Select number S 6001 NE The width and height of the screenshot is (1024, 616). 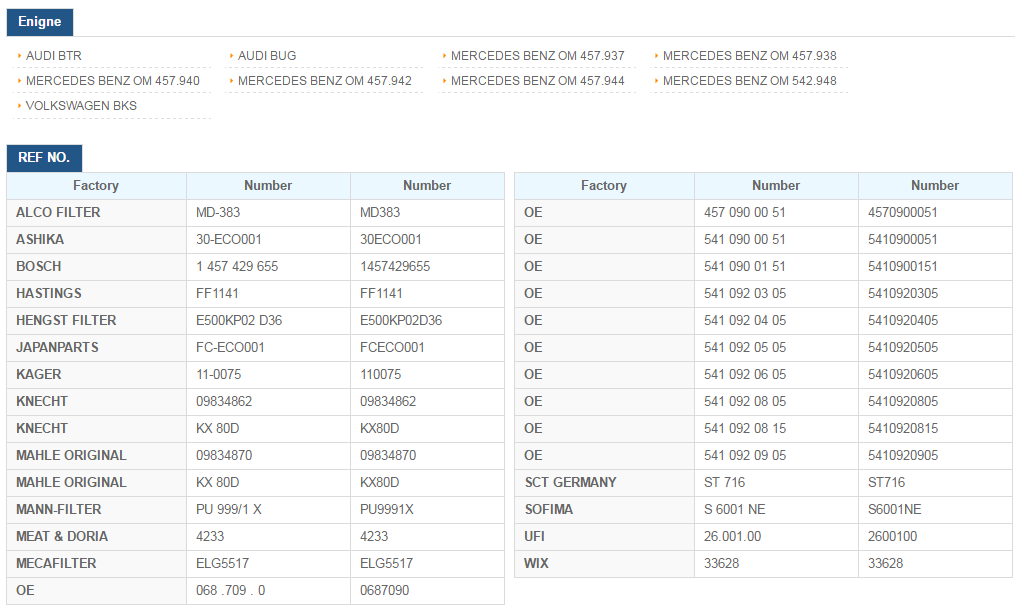click(x=734, y=510)
